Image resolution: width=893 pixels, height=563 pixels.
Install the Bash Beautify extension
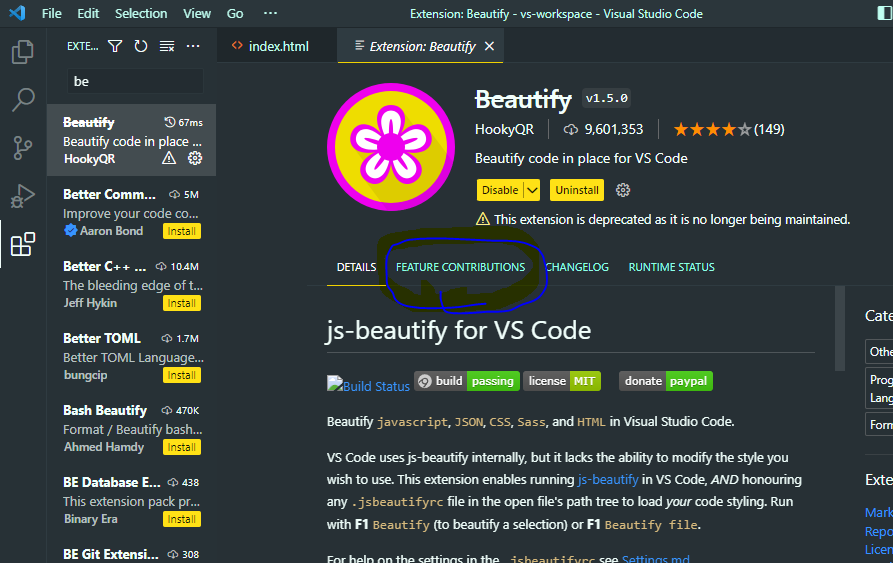182,447
